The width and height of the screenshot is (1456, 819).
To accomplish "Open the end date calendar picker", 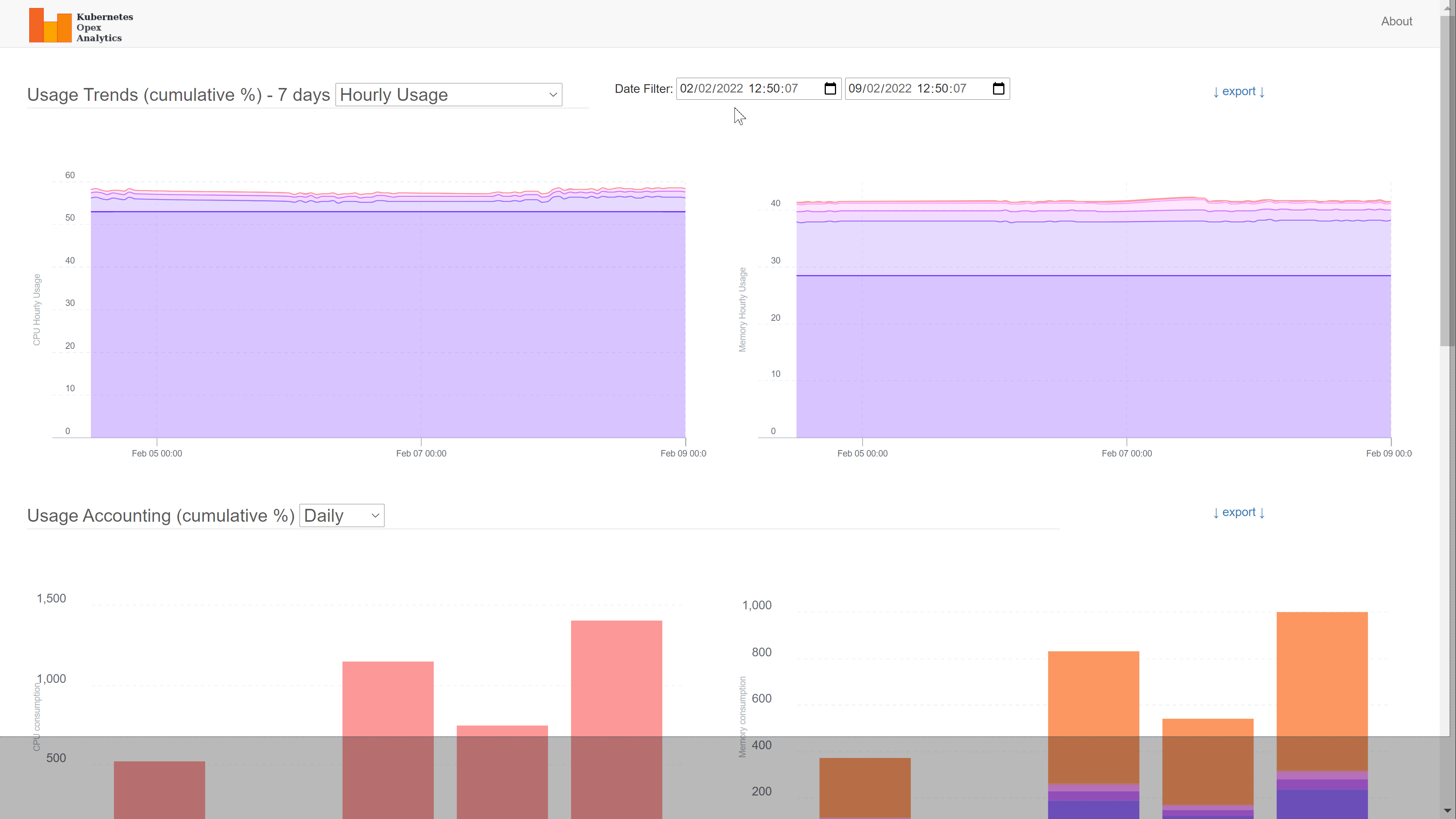I will (x=998, y=89).
